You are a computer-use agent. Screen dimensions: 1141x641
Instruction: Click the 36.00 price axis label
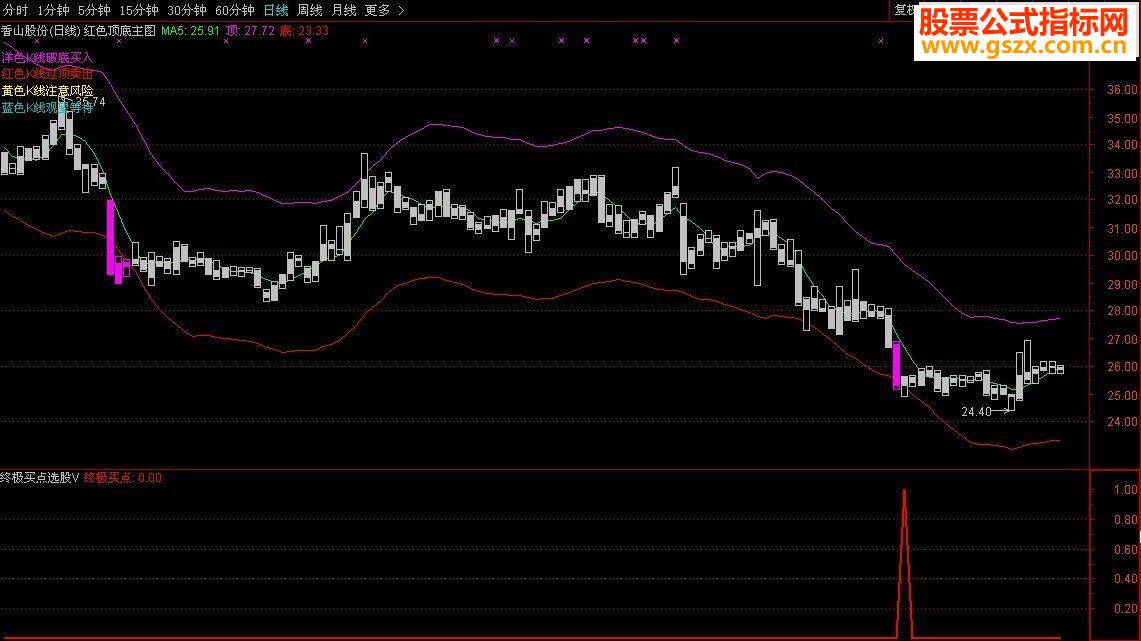1121,89
